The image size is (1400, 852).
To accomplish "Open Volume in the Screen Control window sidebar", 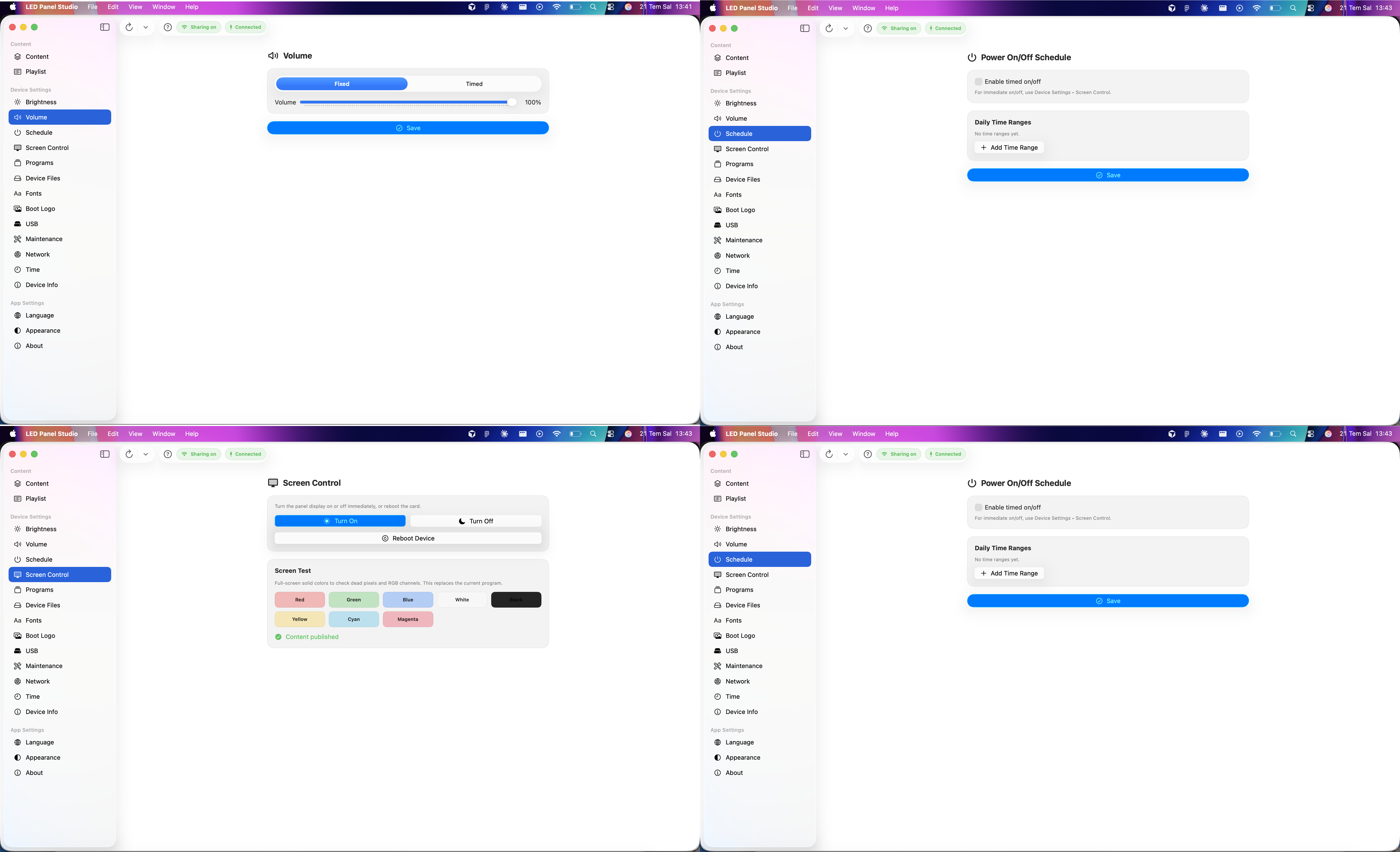I will (60, 544).
